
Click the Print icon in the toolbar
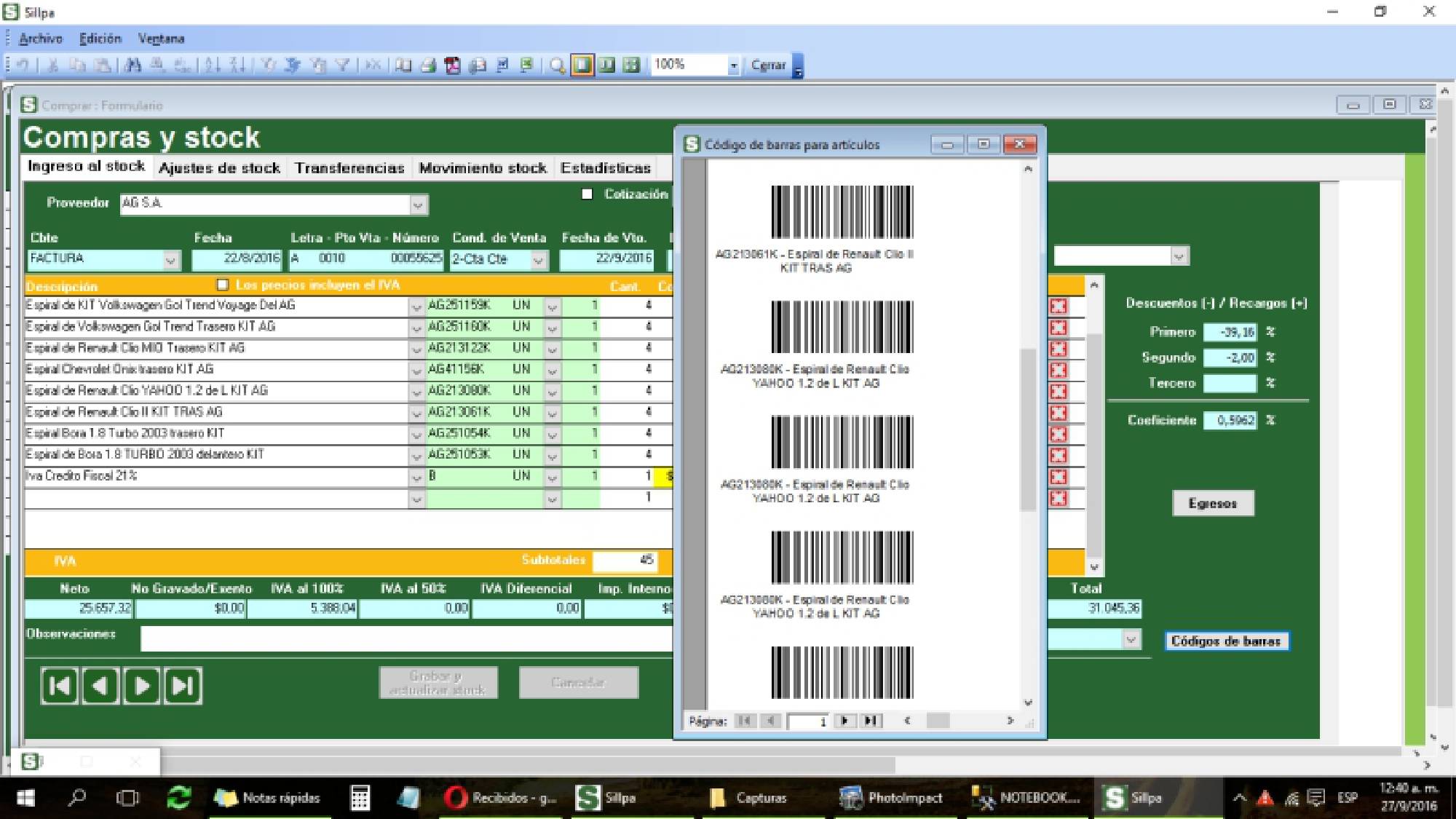pyautogui.click(x=428, y=66)
